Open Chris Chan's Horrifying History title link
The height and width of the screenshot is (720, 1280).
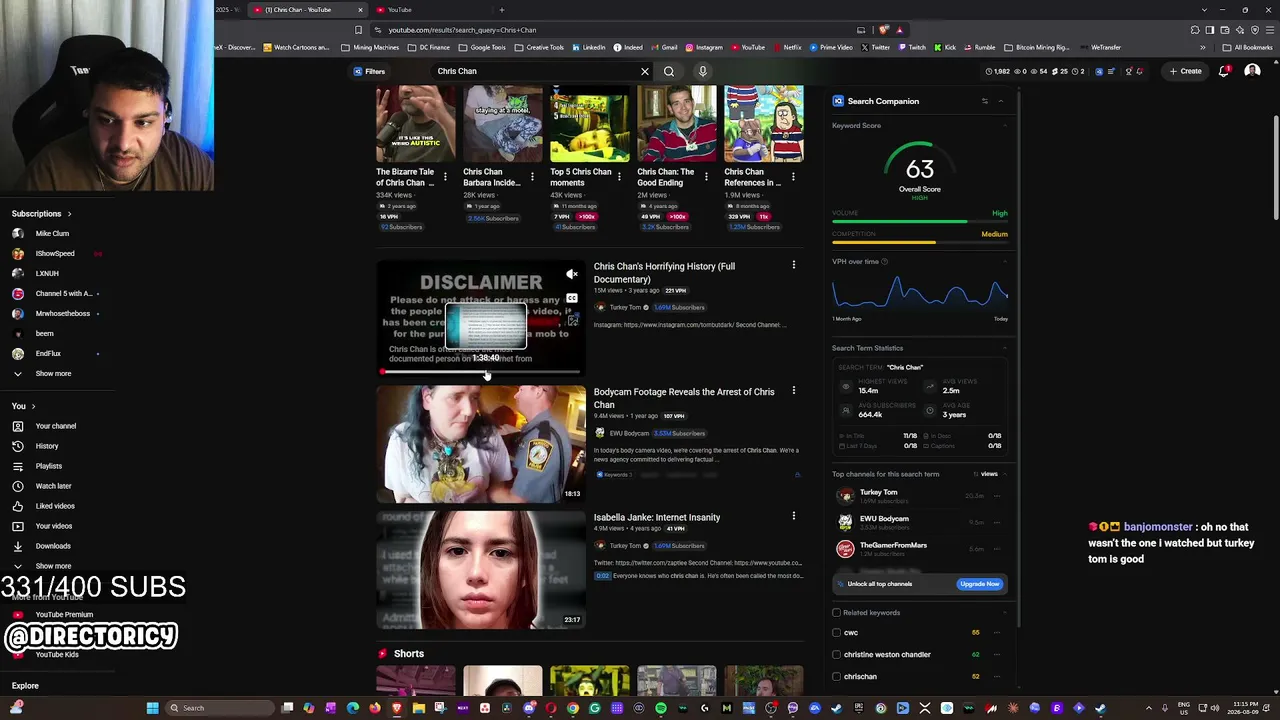point(664,272)
